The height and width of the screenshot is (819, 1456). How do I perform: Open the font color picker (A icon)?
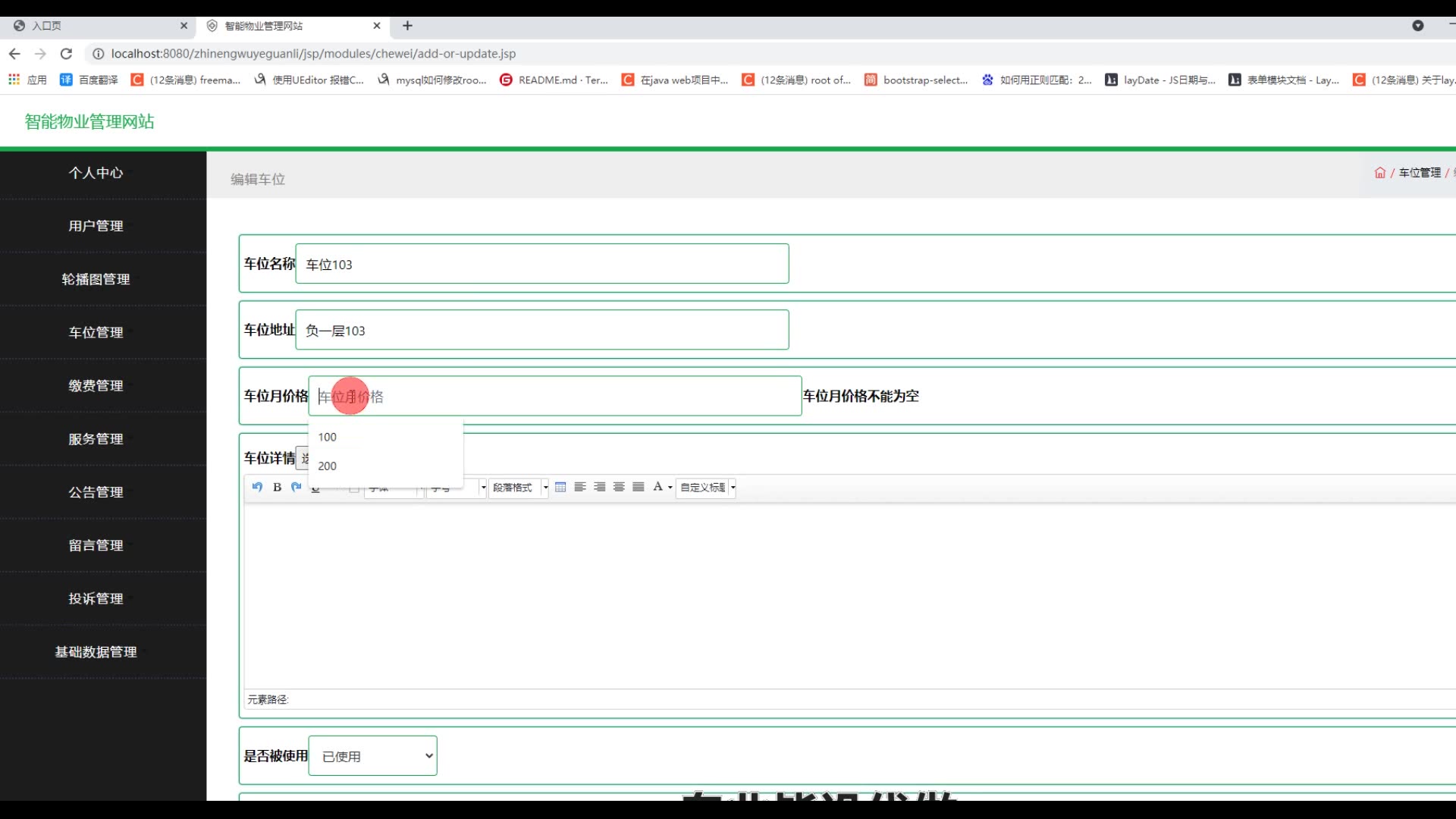658,487
